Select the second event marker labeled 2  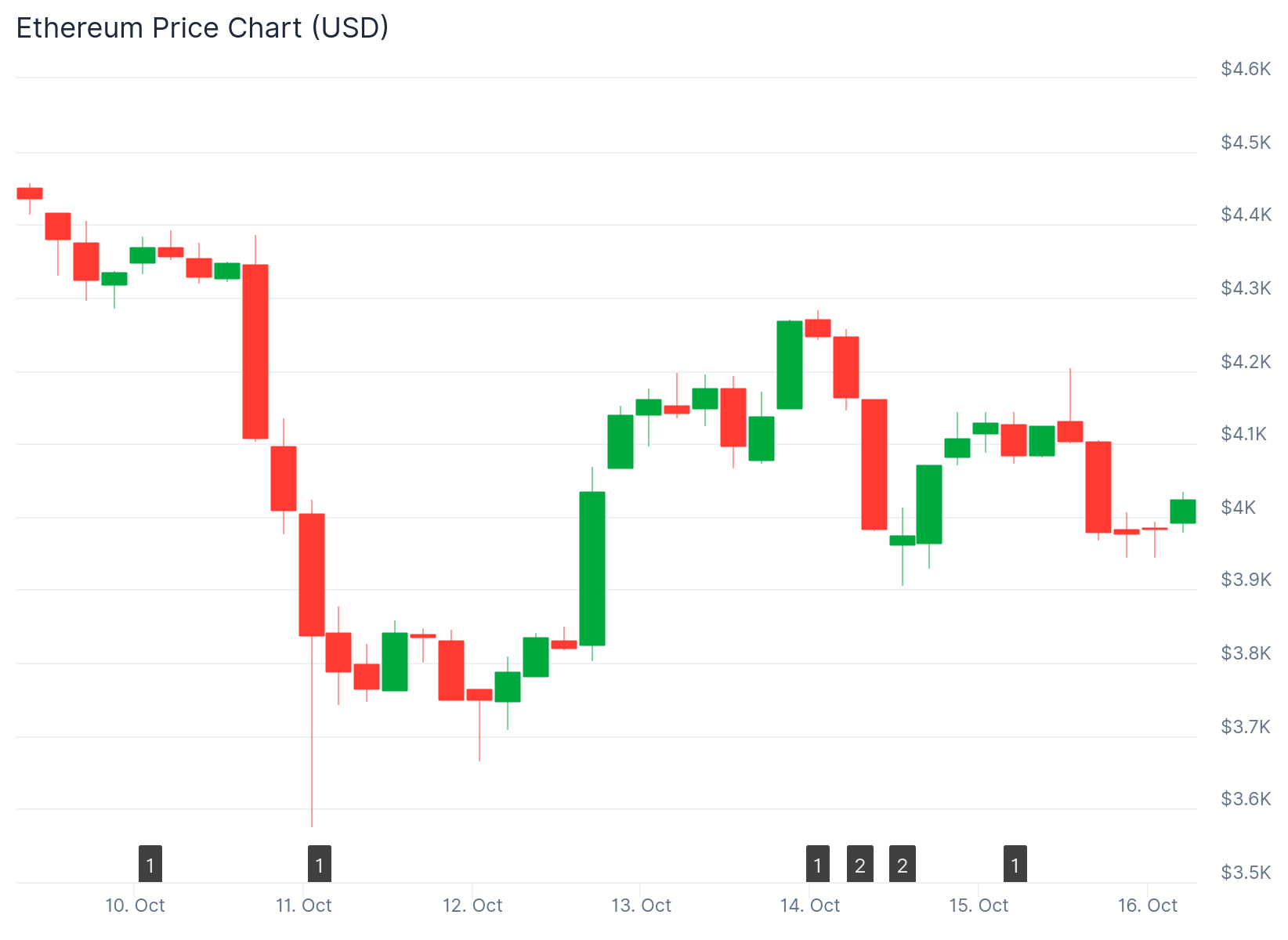pos(903,865)
